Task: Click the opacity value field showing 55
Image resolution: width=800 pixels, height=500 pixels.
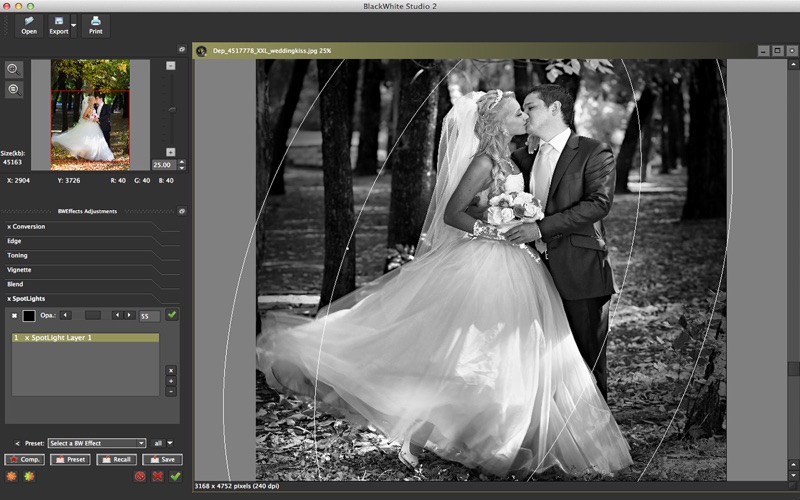Action: pyautogui.click(x=149, y=316)
